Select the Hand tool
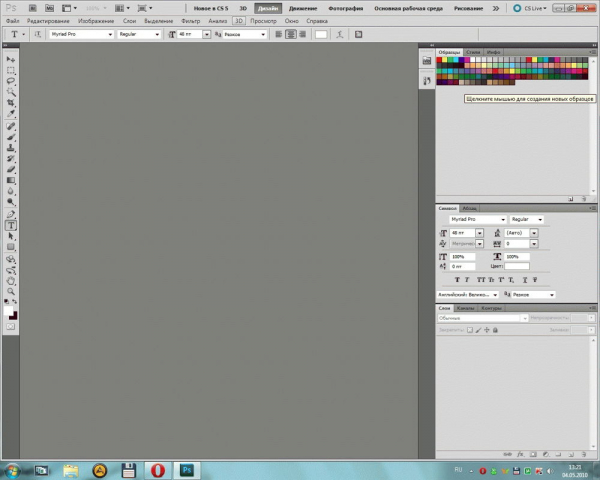 (11, 281)
